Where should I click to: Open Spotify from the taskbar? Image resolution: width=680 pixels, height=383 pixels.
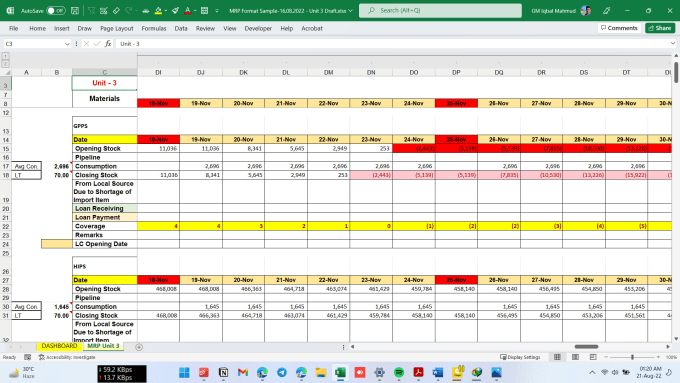(x=399, y=373)
